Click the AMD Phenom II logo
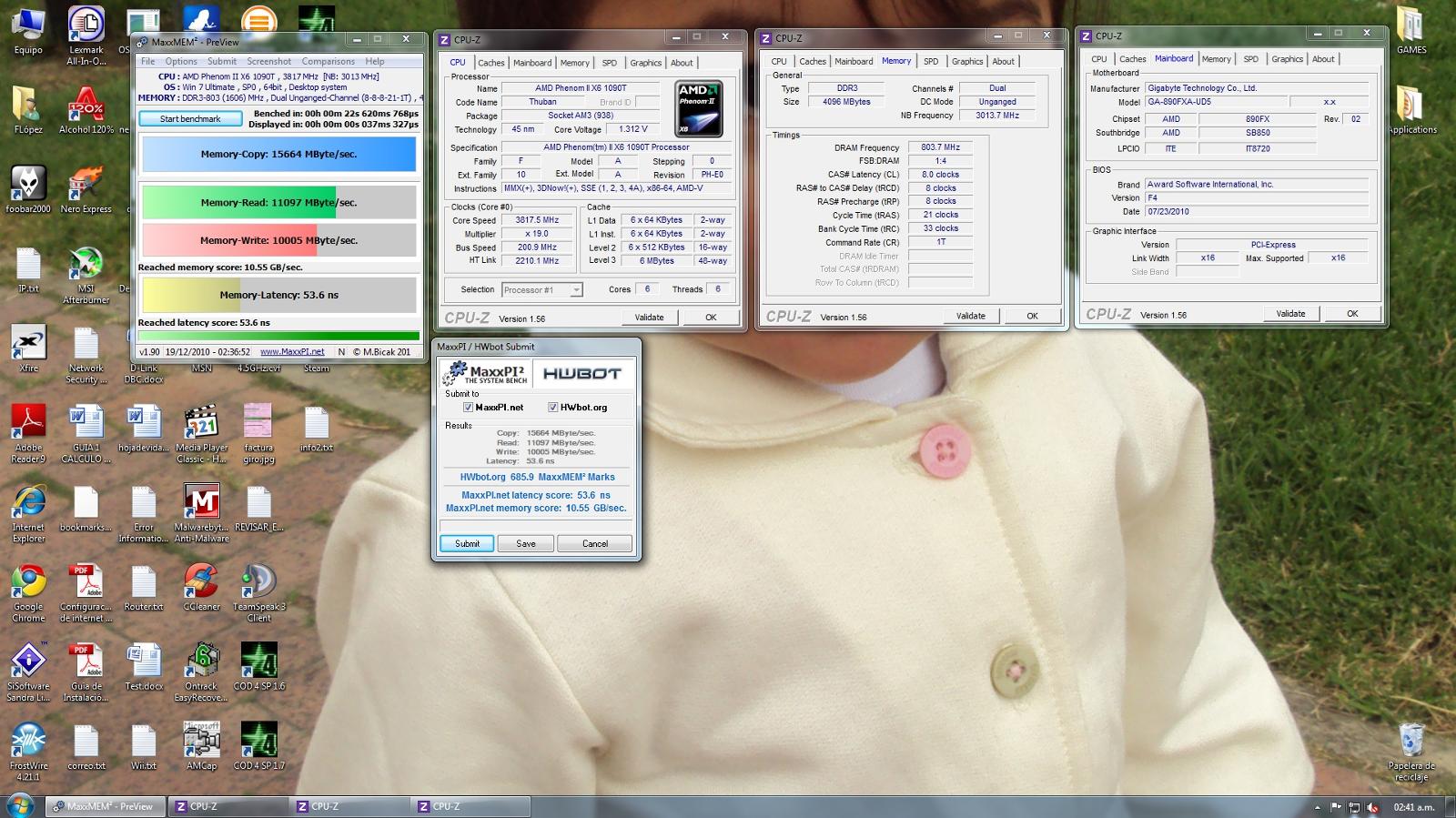Screen dimensions: 1456x818 click(699, 109)
